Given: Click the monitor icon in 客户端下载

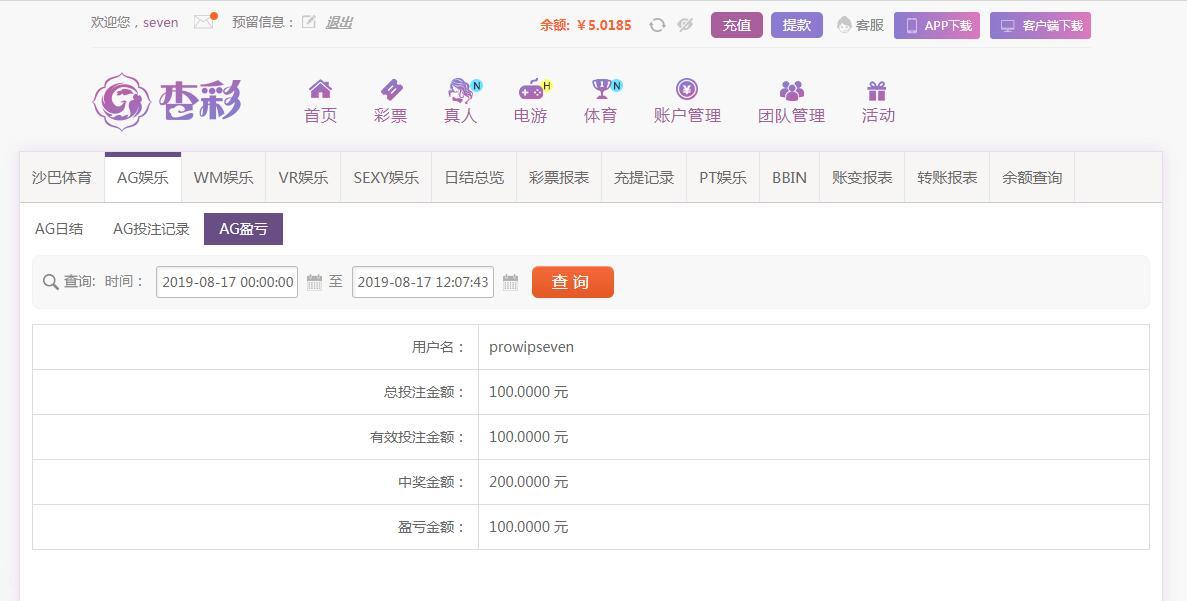Looking at the screenshot, I should tap(1008, 26).
